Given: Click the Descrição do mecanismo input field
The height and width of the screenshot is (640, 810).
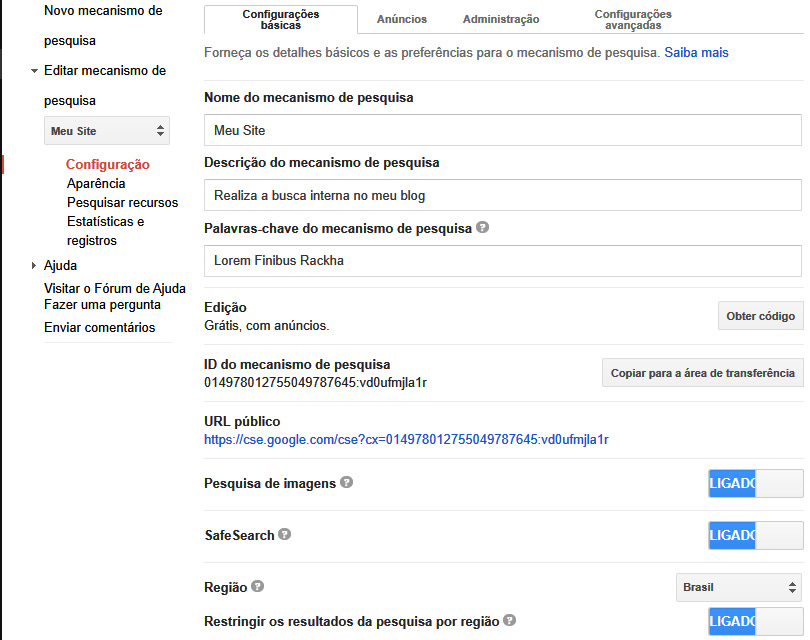Looking at the screenshot, I should click(503, 195).
